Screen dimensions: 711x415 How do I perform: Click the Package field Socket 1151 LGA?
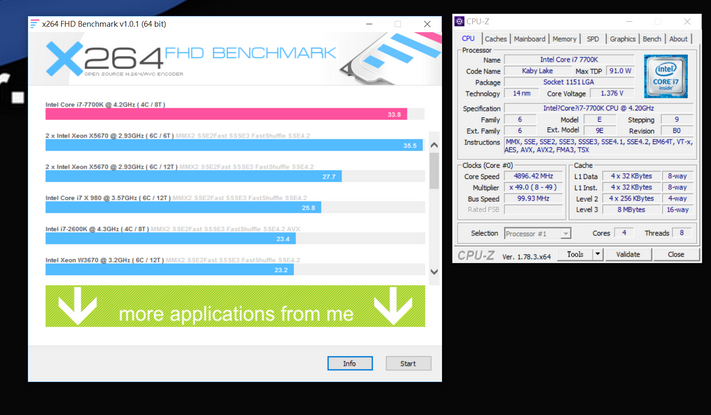tap(569, 82)
